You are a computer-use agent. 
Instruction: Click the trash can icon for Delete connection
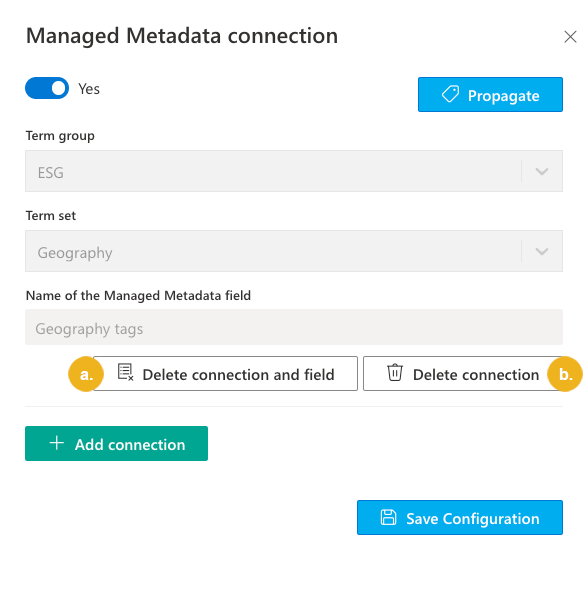point(394,373)
